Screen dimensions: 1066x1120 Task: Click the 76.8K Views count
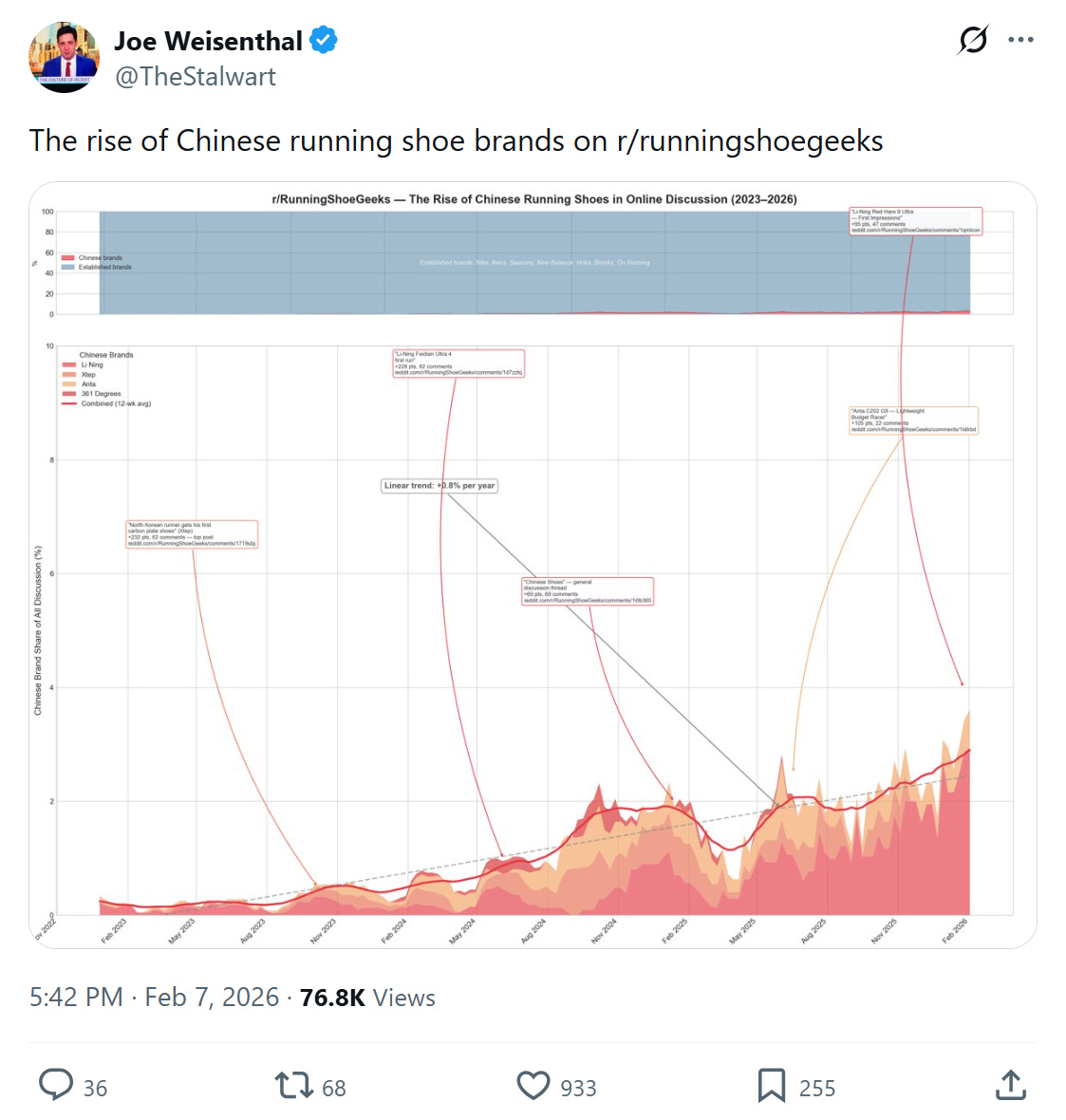(367, 998)
